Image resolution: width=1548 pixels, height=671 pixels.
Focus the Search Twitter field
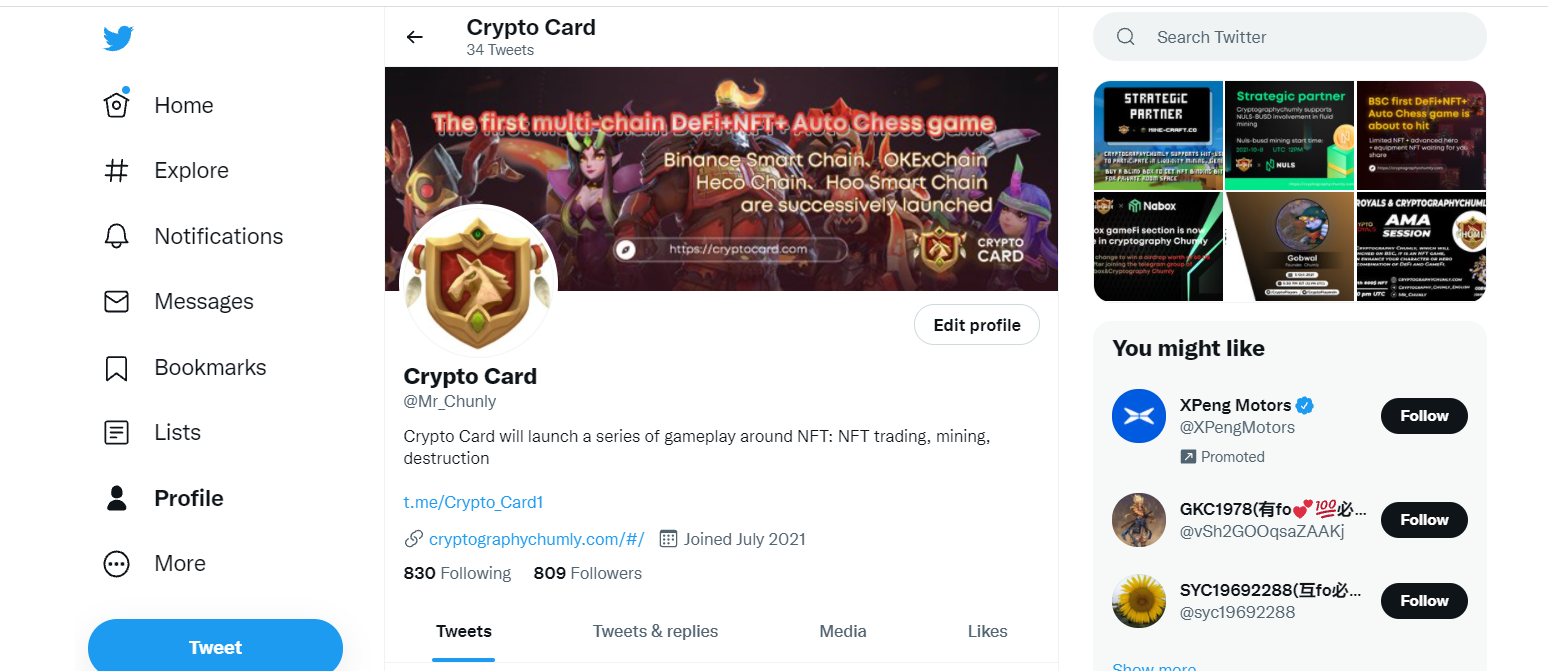pyautogui.click(x=1290, y=37)
